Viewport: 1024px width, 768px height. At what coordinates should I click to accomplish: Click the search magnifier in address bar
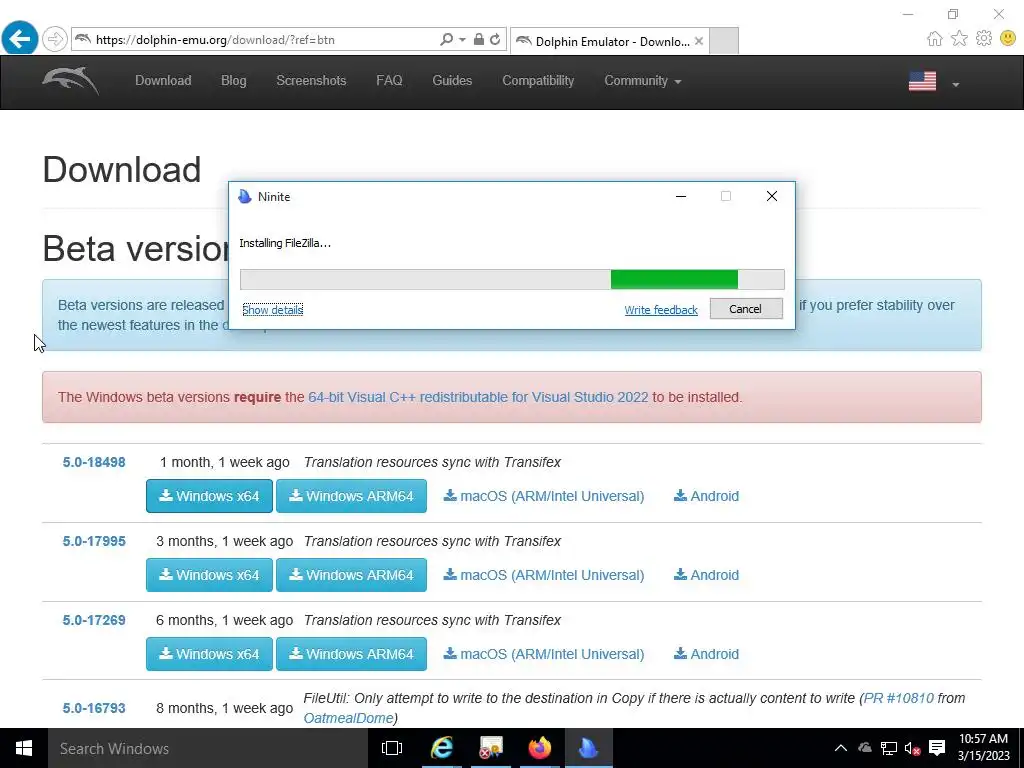[447, 39]
